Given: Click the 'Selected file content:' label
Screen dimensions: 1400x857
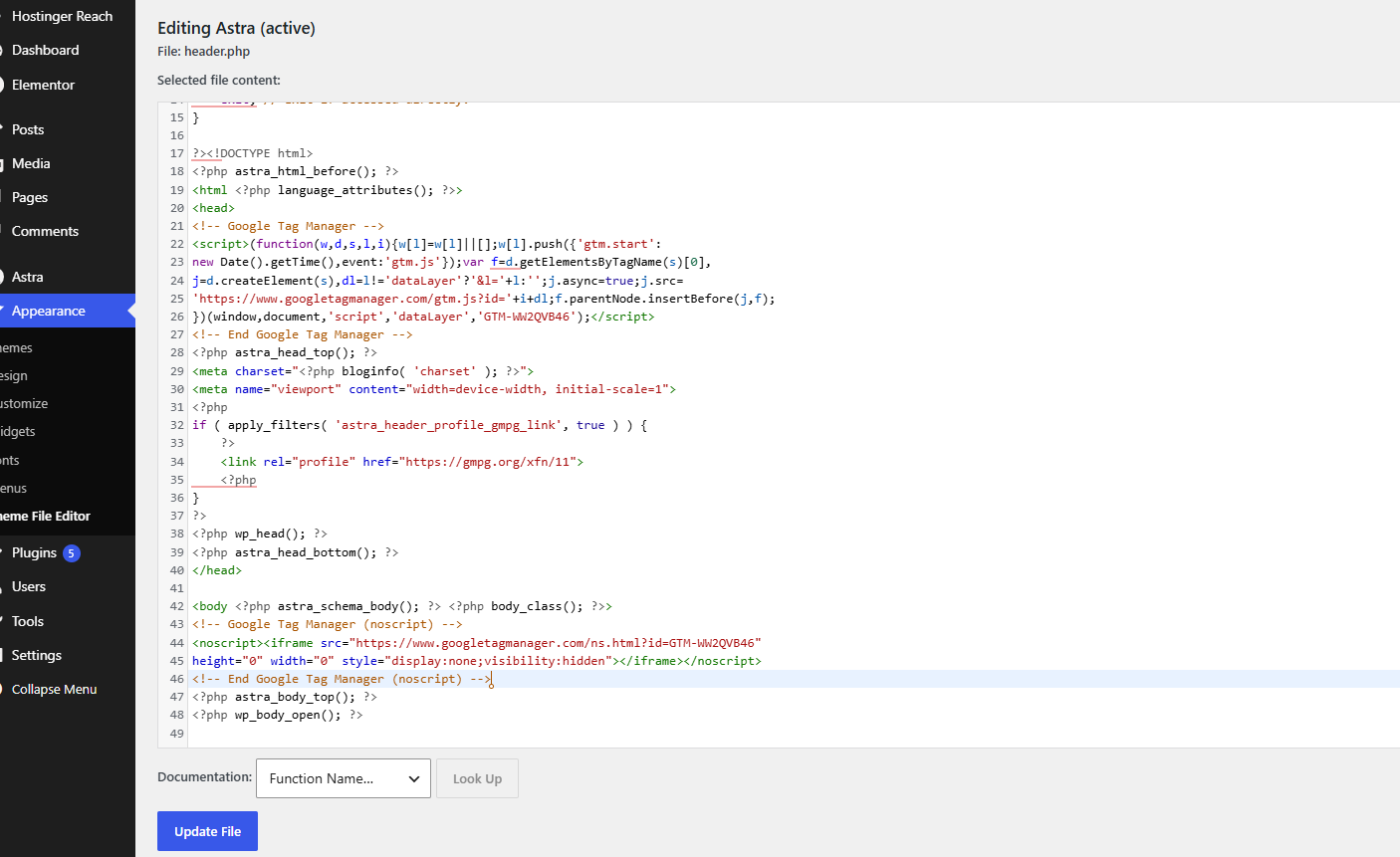Looking at the screenshot, I should (x=219, y=80).
